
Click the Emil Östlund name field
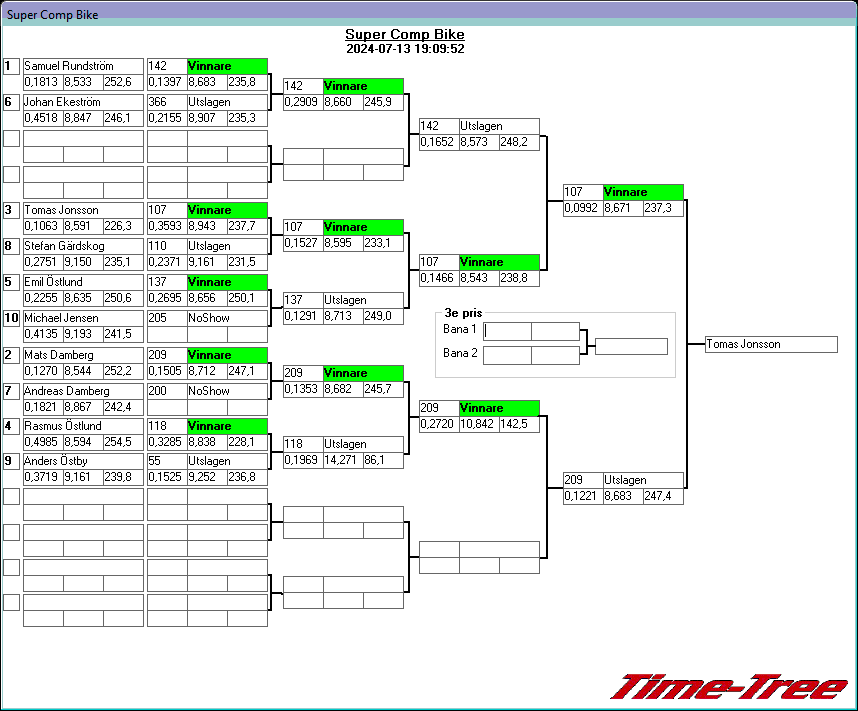pos(83,282)
